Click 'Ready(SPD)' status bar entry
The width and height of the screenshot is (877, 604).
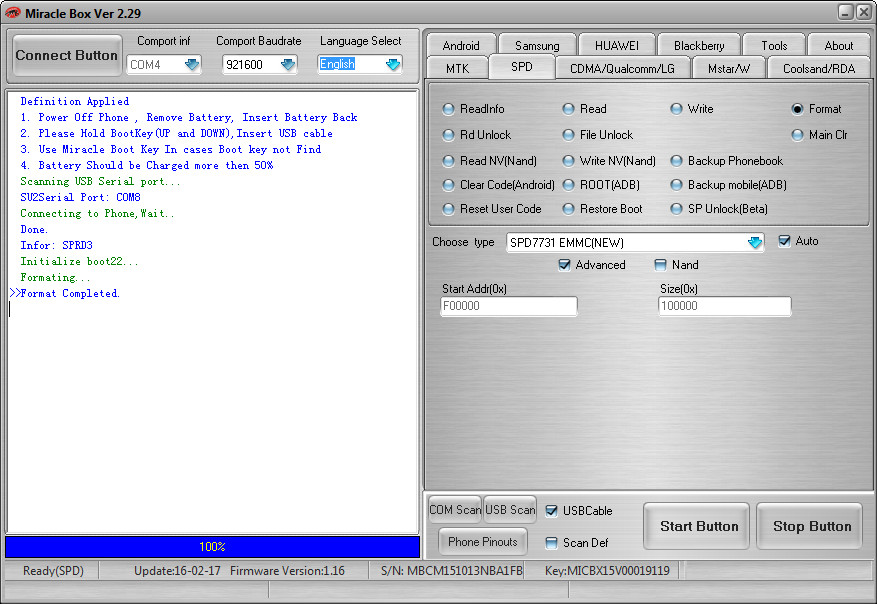[53, 570]
